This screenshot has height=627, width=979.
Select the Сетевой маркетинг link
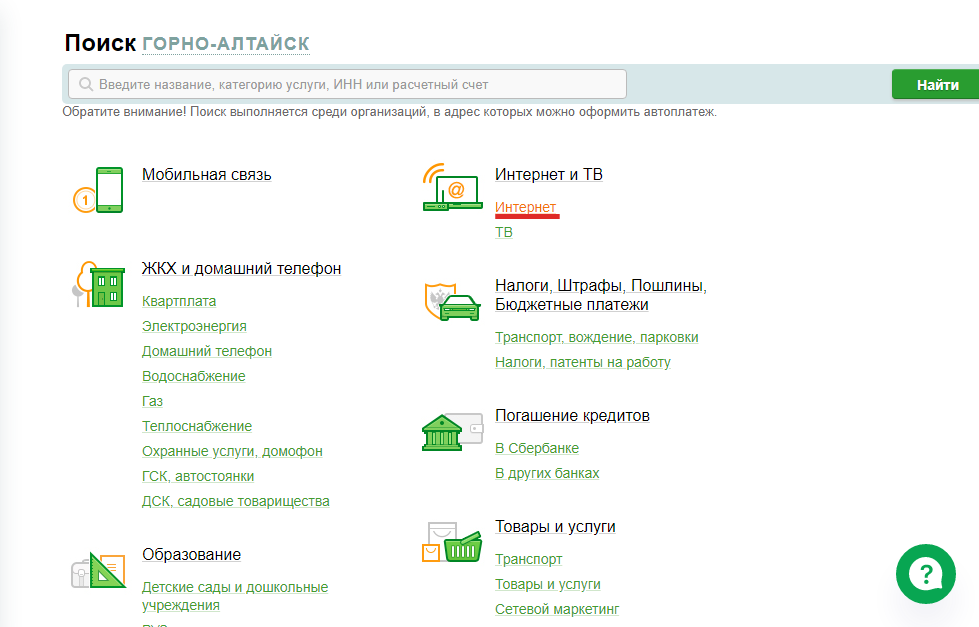tap(558, 609)
